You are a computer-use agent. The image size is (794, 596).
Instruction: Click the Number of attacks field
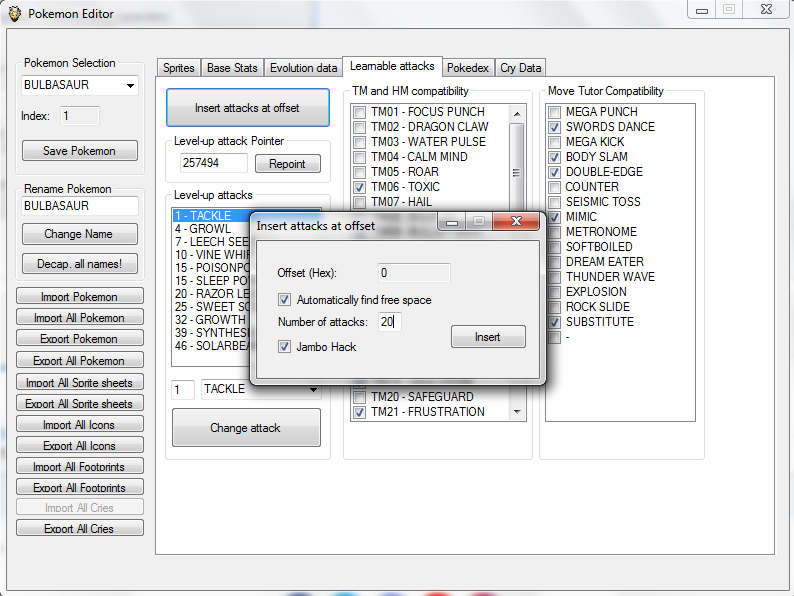click(x=389, y=322)
